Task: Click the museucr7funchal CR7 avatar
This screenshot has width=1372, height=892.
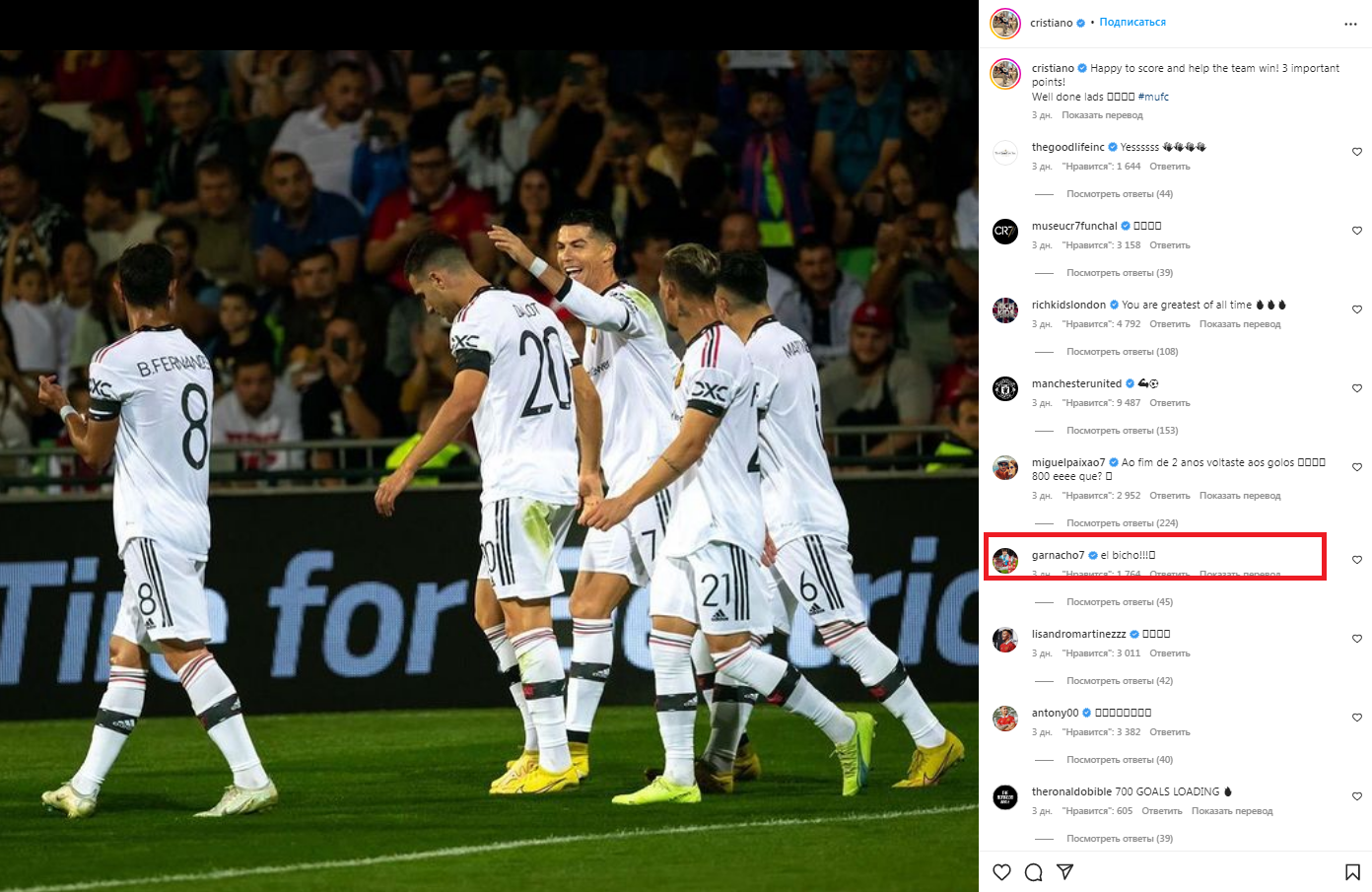Action: [1005, 232]
